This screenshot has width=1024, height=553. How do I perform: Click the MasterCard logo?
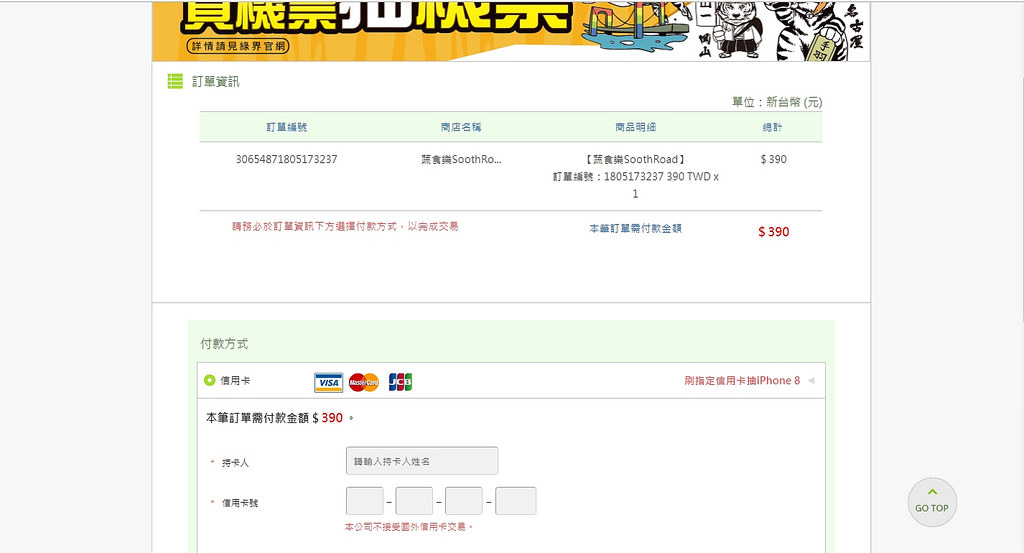(364, 382)
